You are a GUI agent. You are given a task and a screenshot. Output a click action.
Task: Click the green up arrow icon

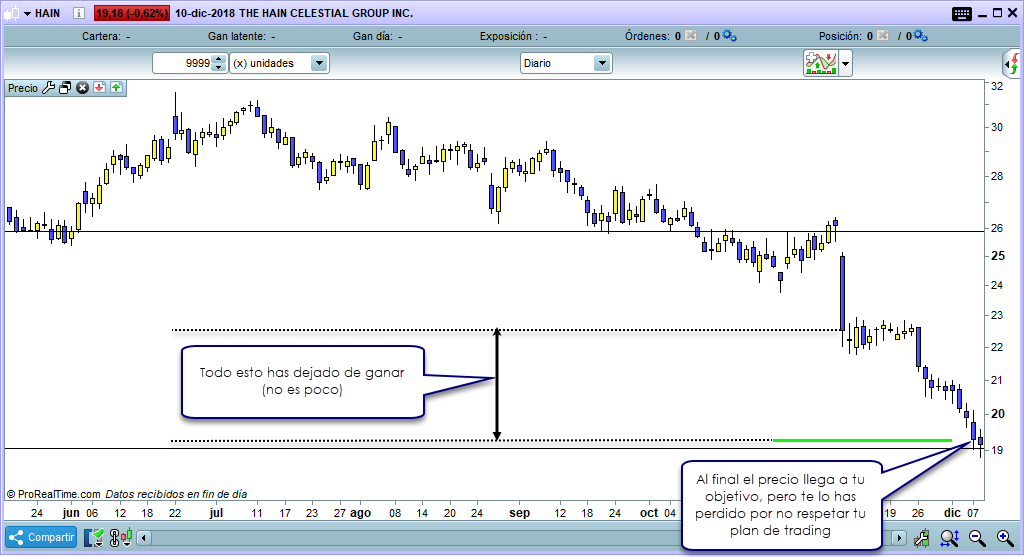tap(116, 88)
